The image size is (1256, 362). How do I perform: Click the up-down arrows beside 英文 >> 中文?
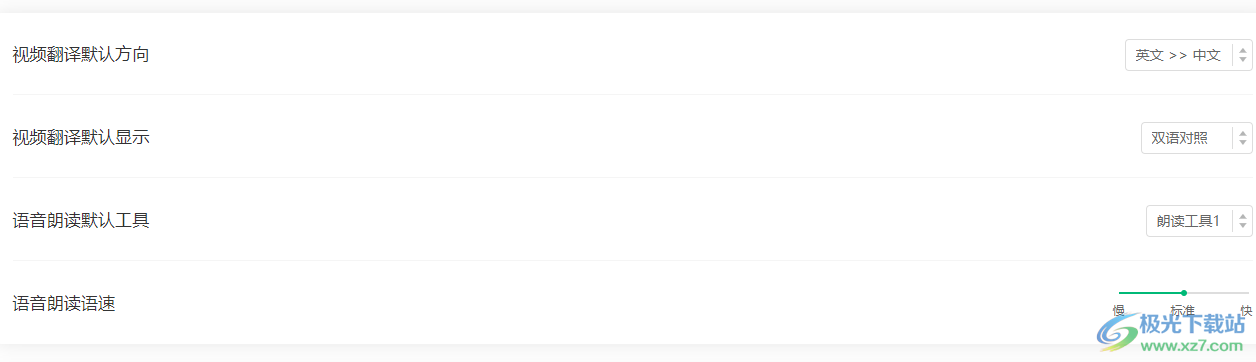(x=1243, y=55)
